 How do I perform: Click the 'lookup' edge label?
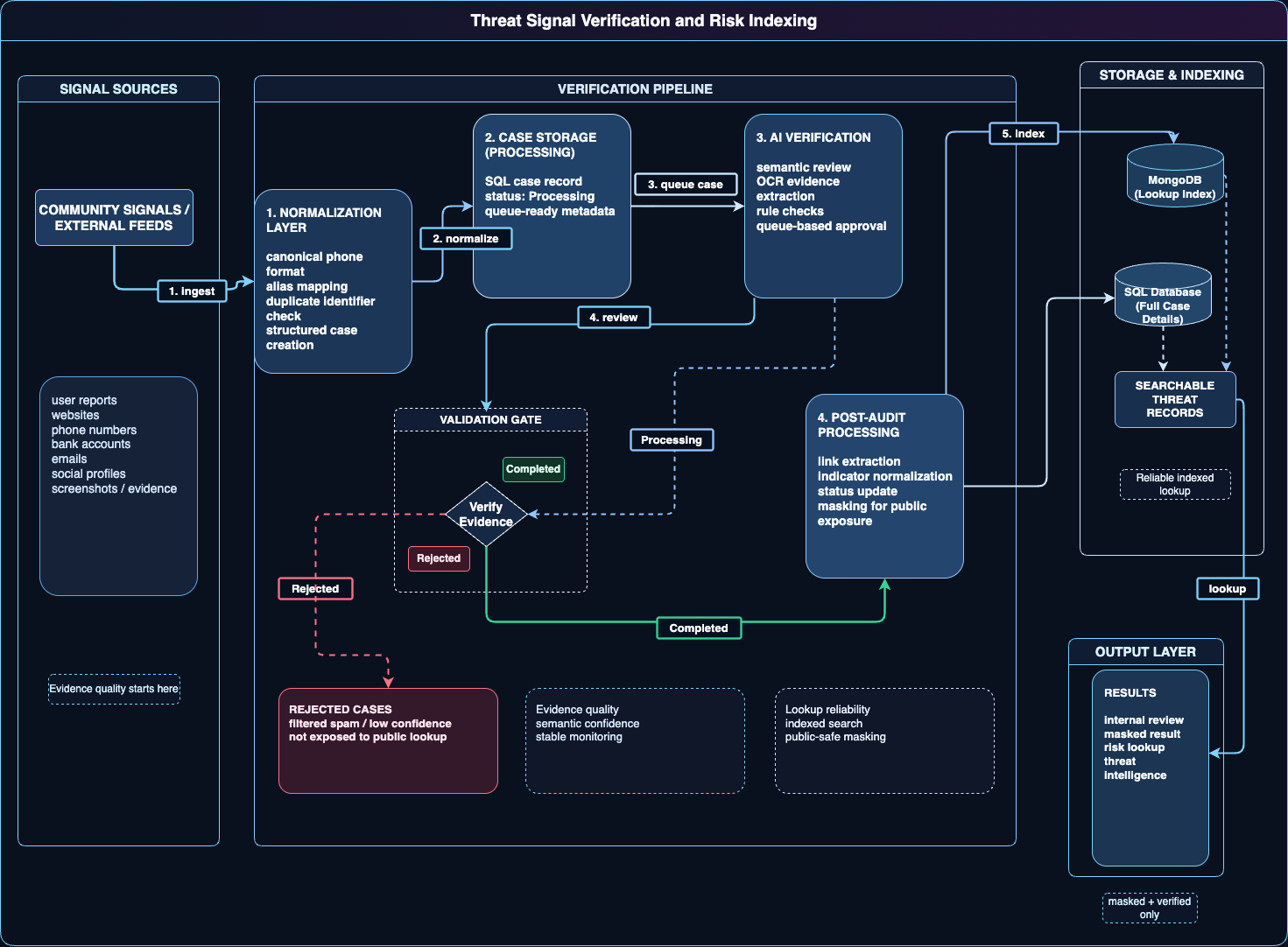[x=1227, y=589]
